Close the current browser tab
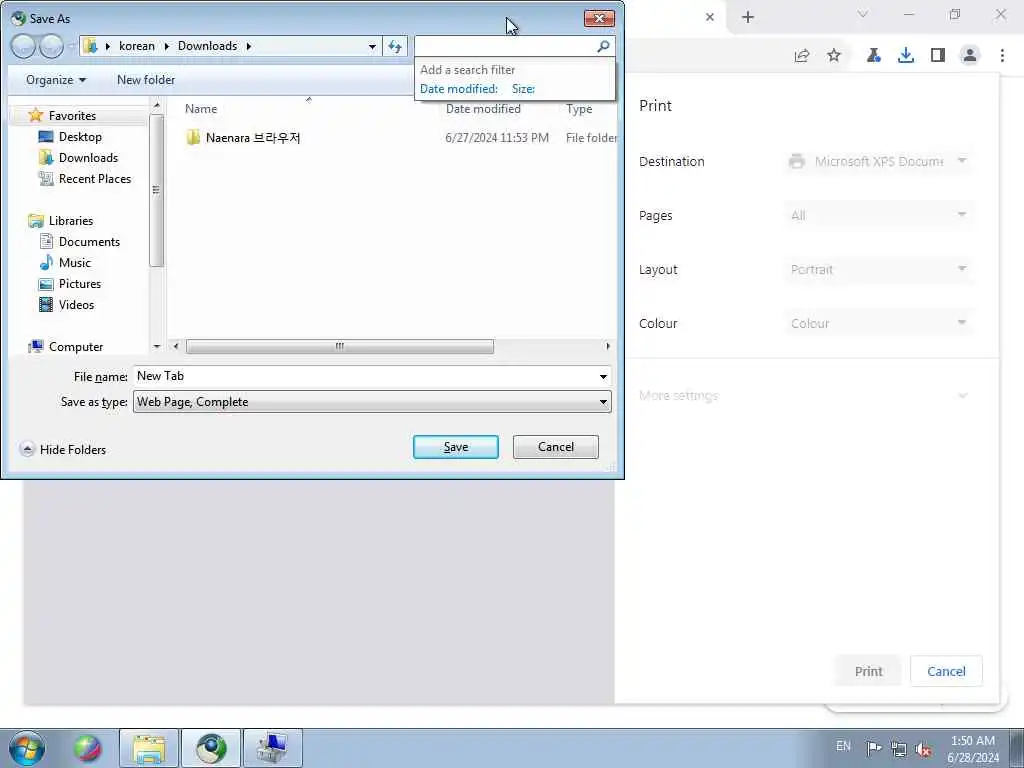Screen dimensions: 1024x768 (x=710, y=17)
